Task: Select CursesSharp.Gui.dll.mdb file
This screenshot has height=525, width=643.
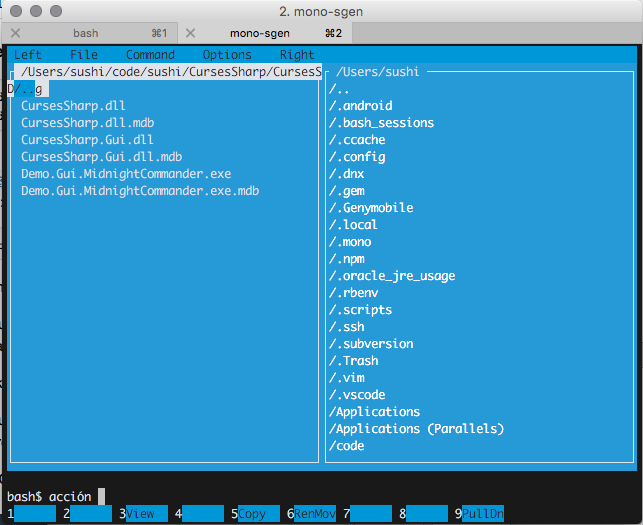Action: click(101, 157)
